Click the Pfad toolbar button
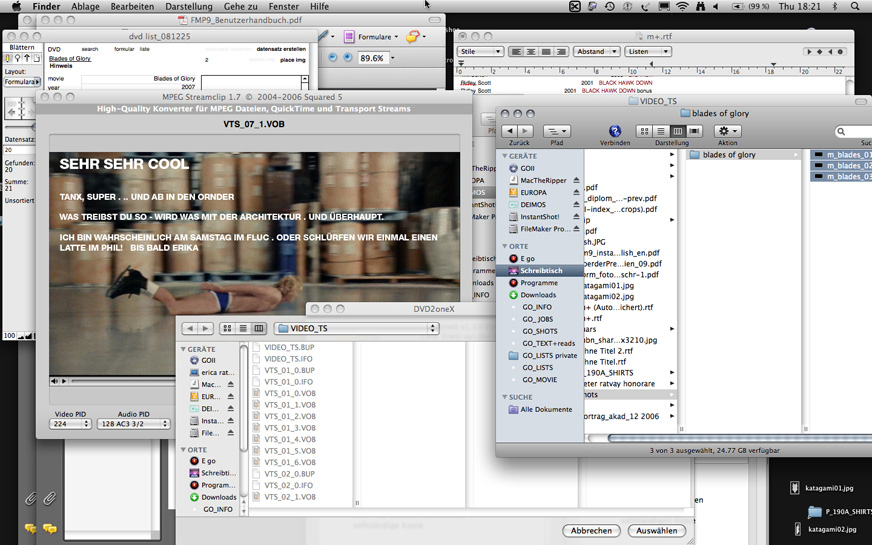This screenshot has width=872, height=545. pos(557,131)
